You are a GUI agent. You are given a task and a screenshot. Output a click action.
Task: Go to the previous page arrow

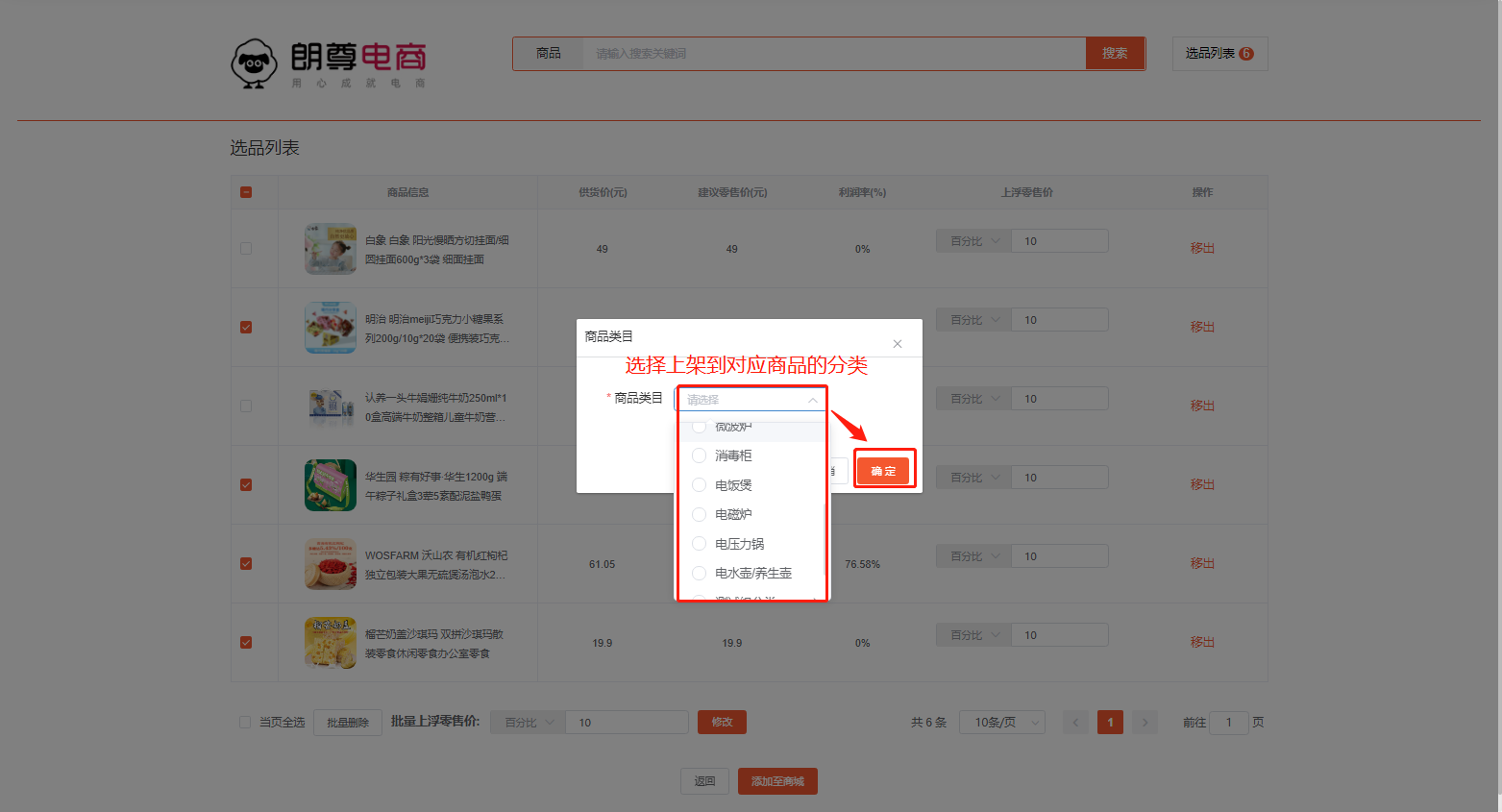click(x=1075, y=723)
